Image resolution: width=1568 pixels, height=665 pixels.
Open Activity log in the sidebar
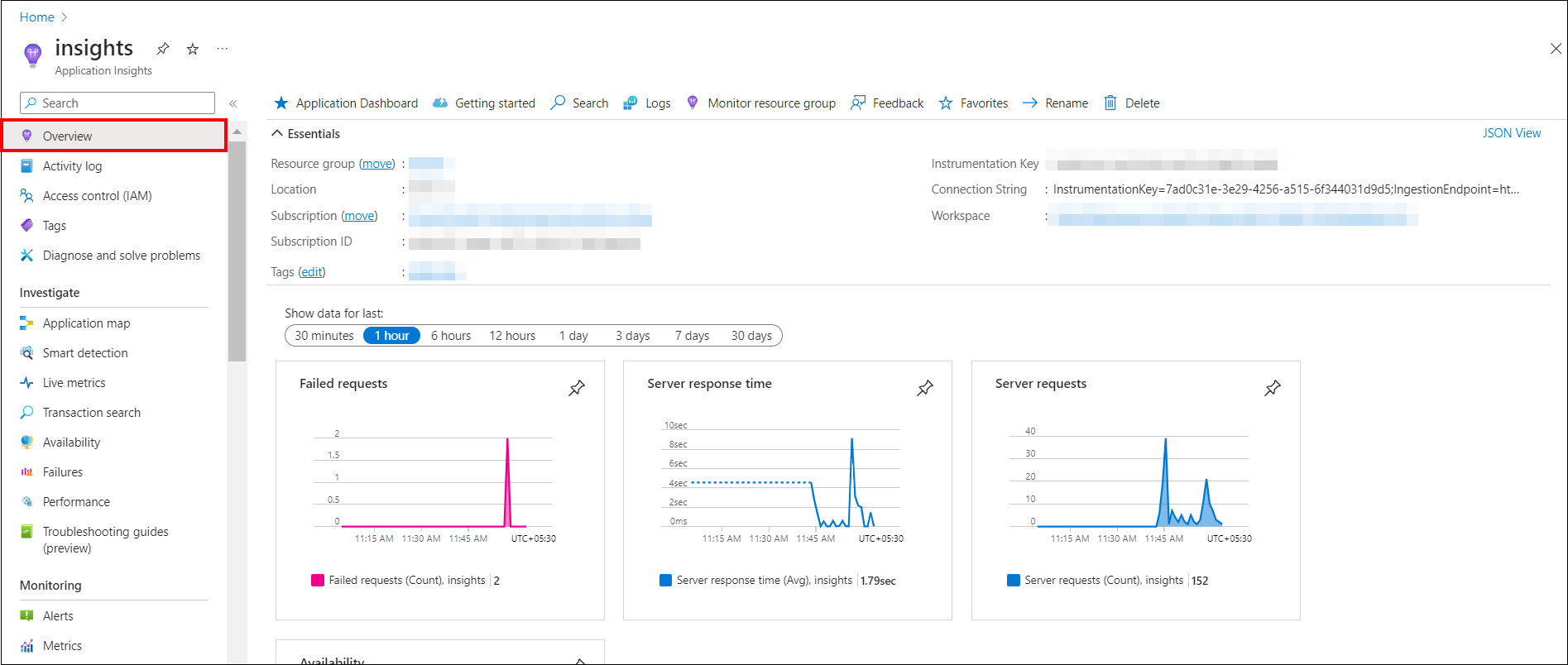coord(72,166)
